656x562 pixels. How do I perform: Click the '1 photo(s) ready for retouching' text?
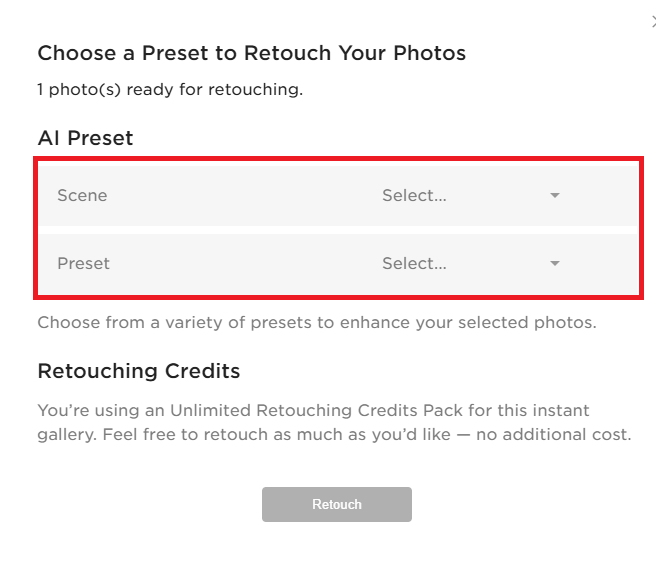coord(170,89)
